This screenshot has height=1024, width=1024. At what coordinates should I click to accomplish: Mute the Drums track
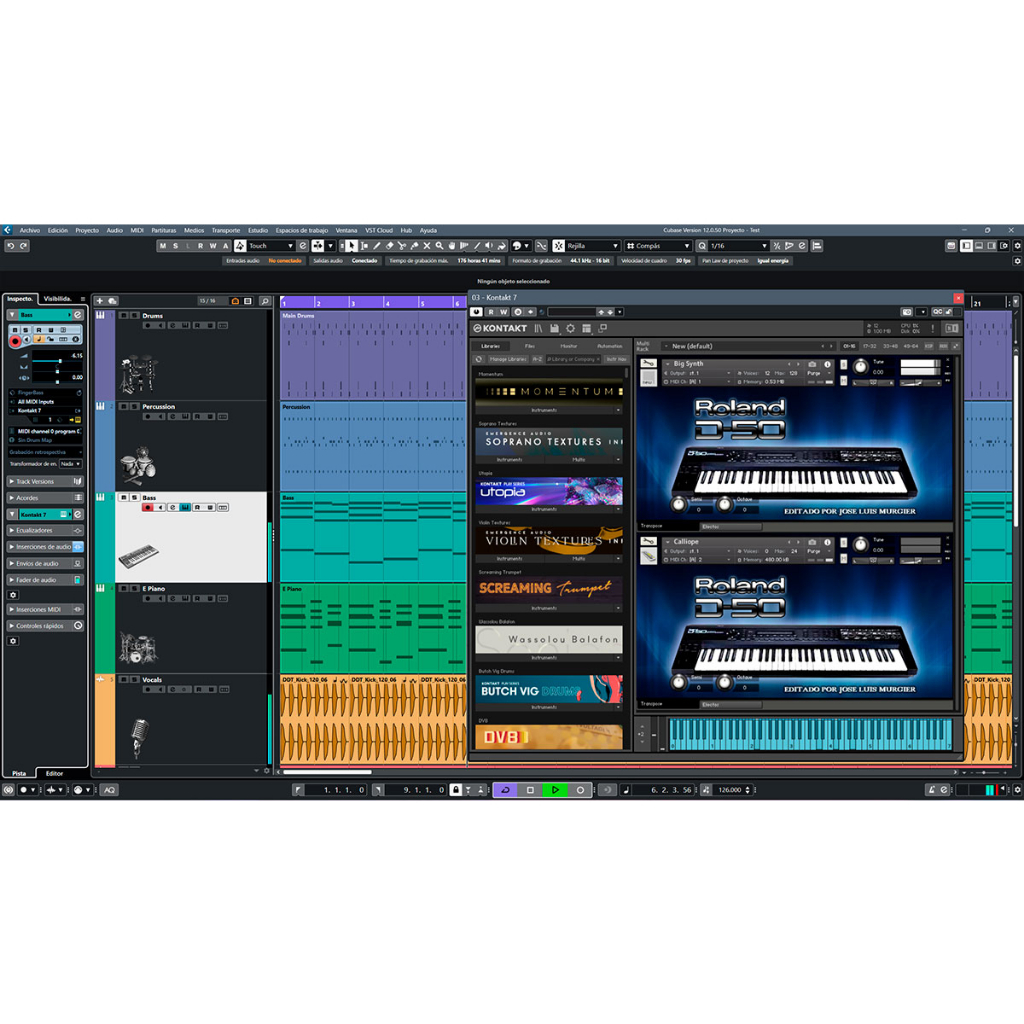point(123,316)
